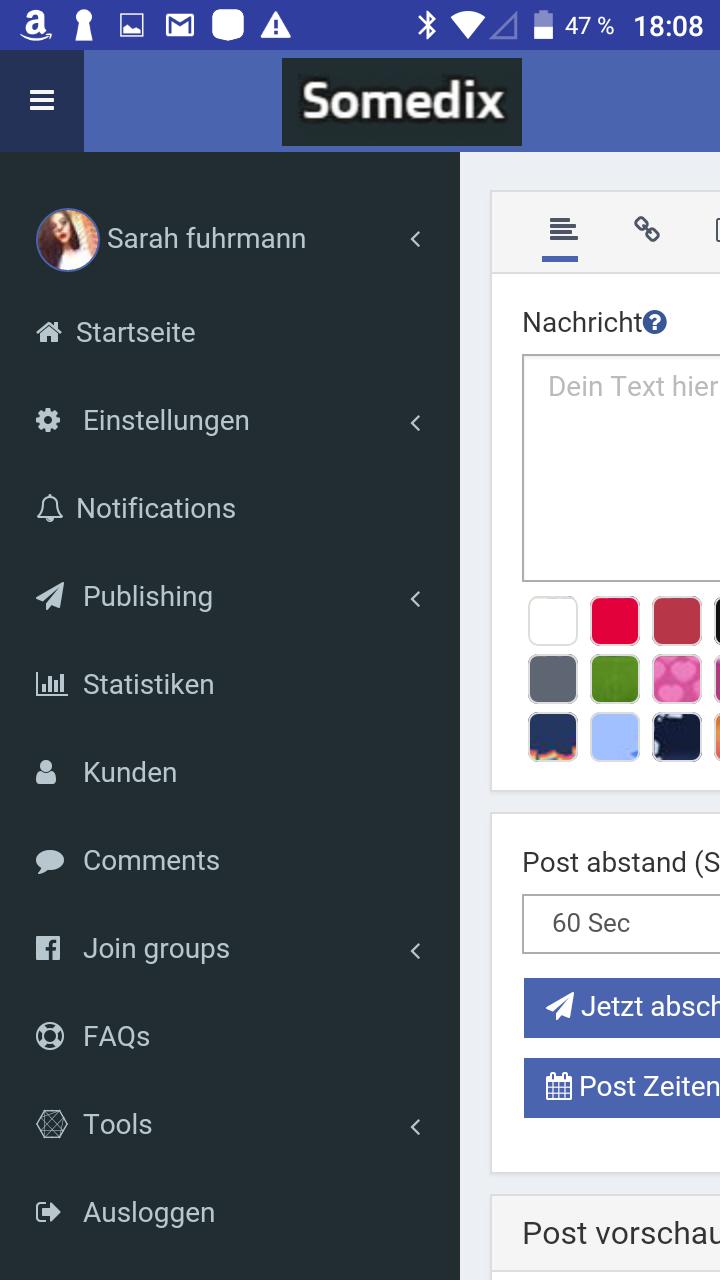Switch to the link post tab
This screenshot has height=1280, width=720.
pyautogui.click(x=647, y=230)
